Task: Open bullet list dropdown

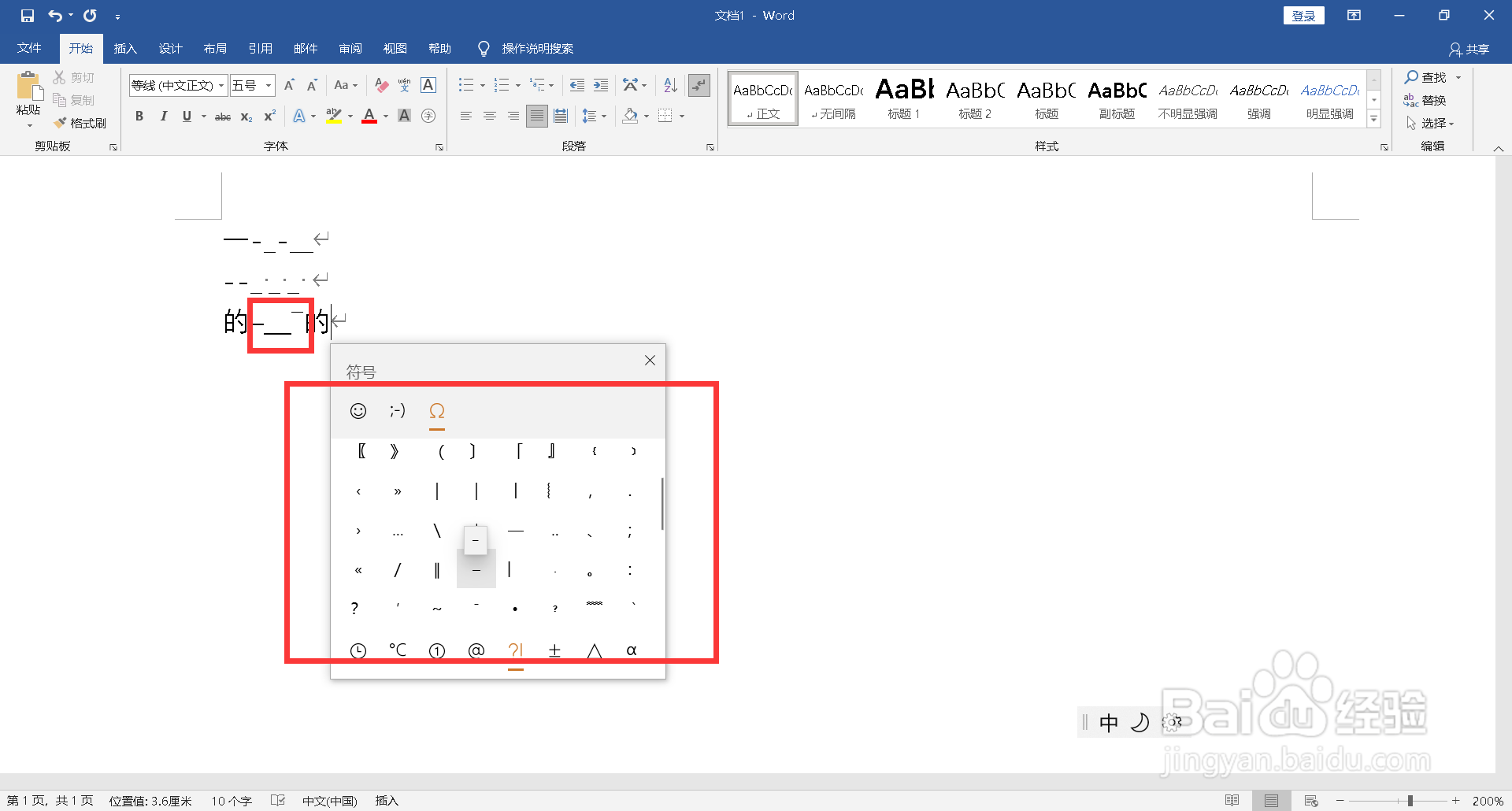Action: click(x=483, y=85)
